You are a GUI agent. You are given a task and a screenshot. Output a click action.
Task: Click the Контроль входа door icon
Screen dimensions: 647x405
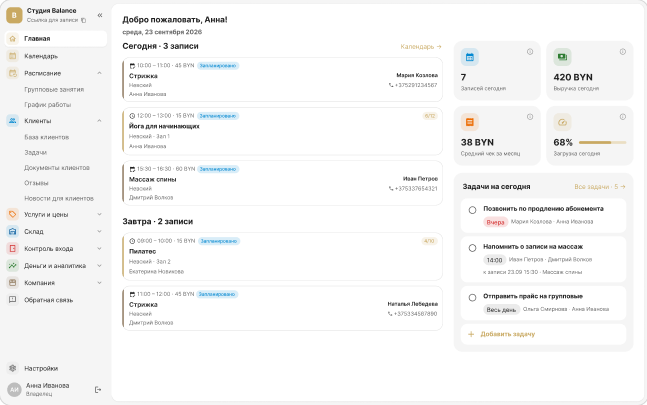[x=13, y=249]
